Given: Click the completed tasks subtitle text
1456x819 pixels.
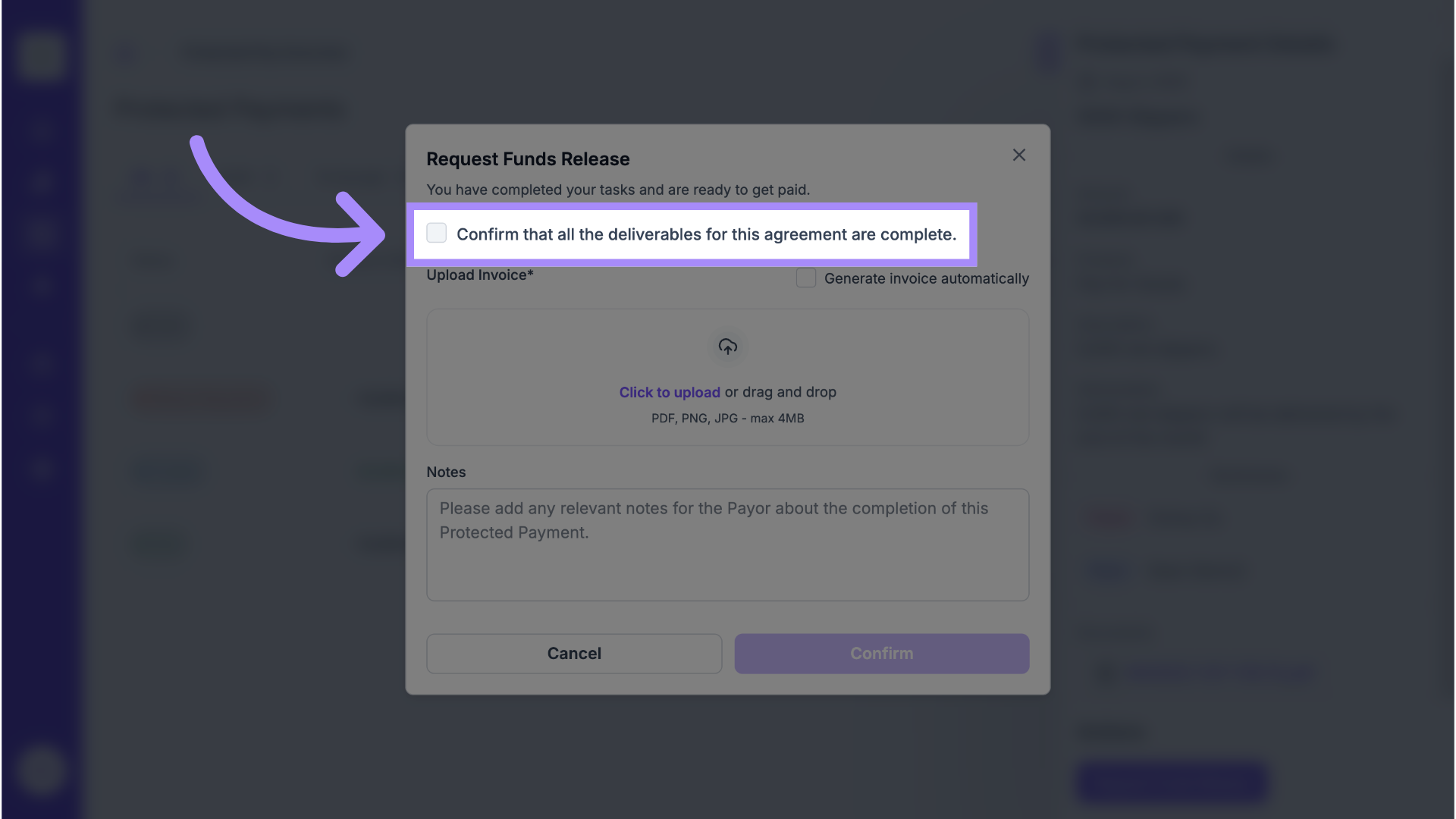Looking at the screenshot, I should click(617, 190).
